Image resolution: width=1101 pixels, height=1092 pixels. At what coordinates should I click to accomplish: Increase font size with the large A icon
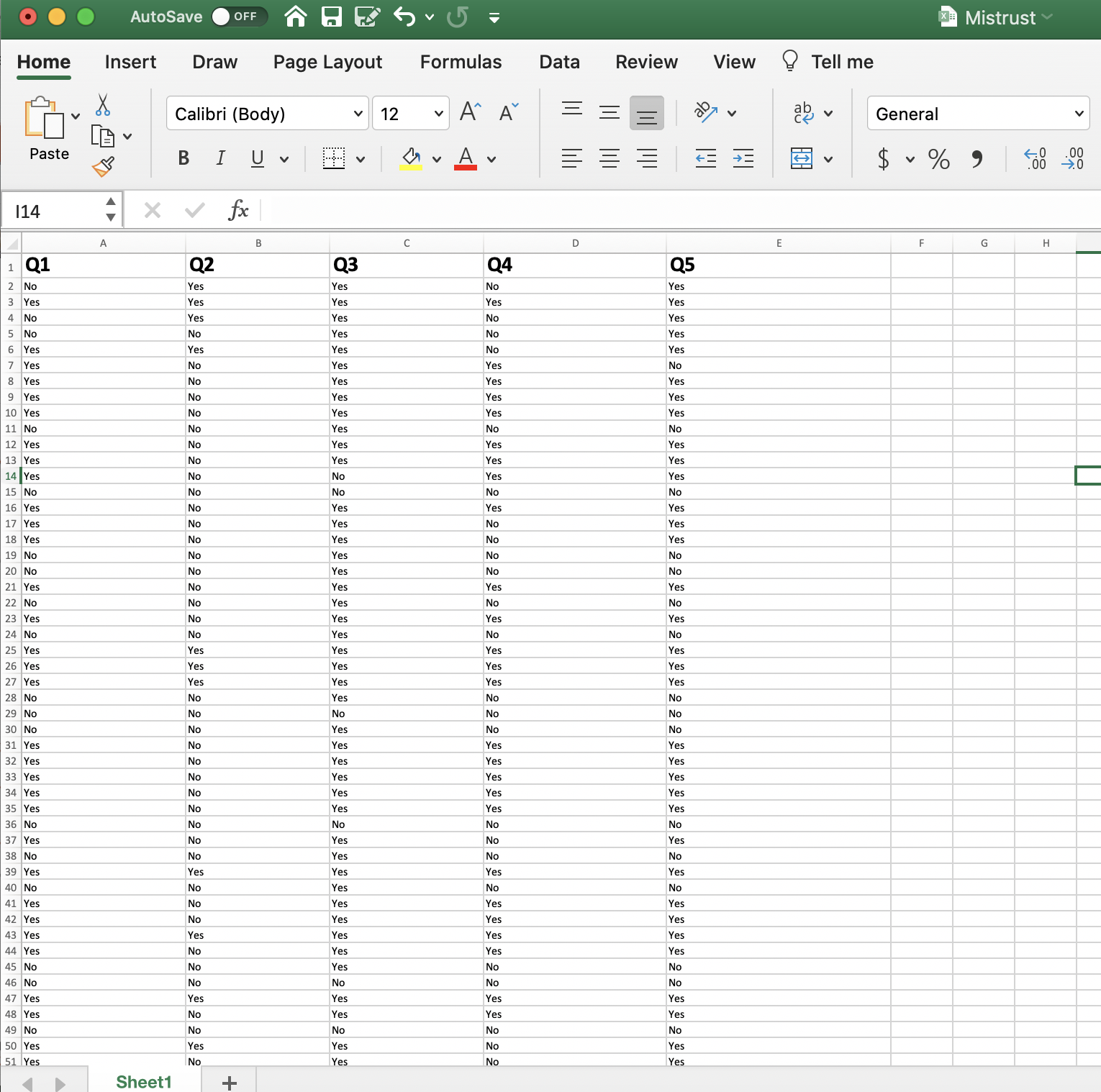click(x=470, y=112)
